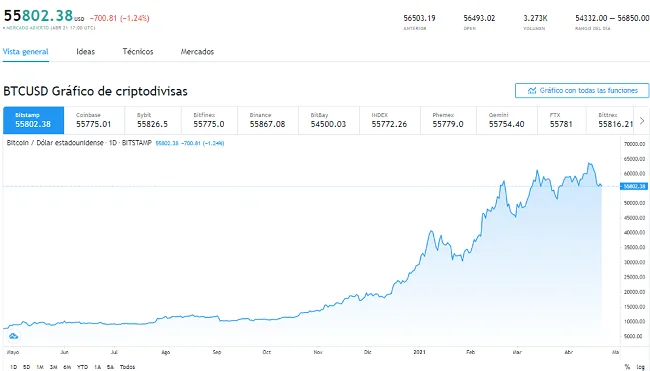
Task: Click the 70000.00 price axis label
Action: coord(635,144)
